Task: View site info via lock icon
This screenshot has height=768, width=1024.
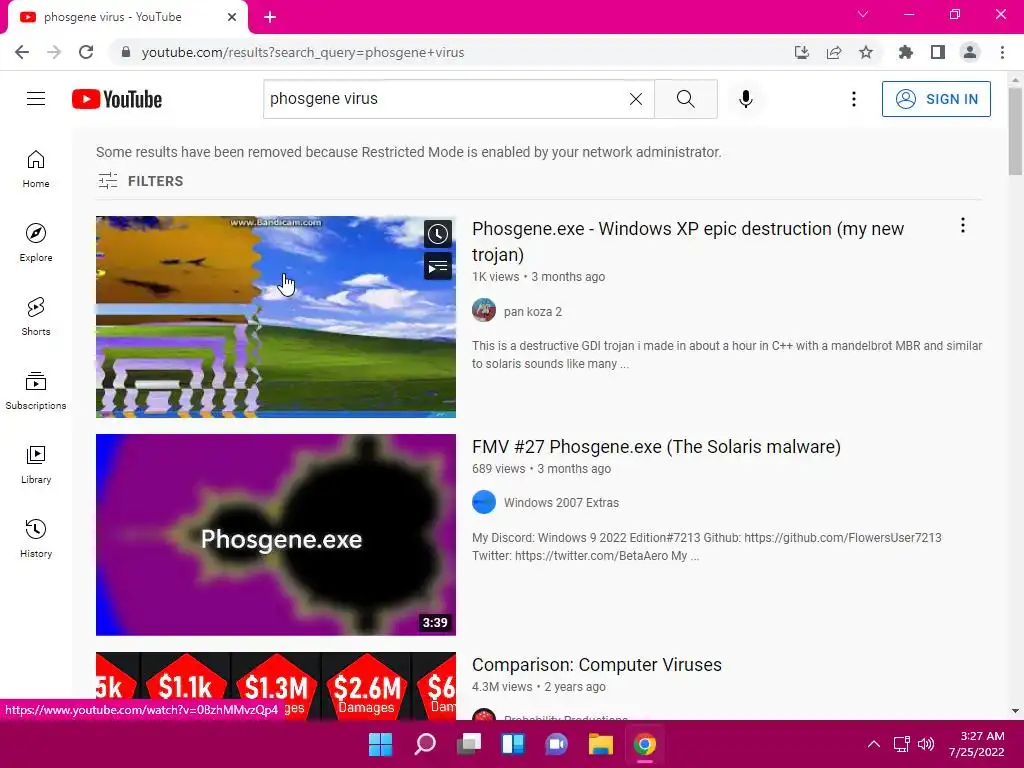Action: [126, 52]
